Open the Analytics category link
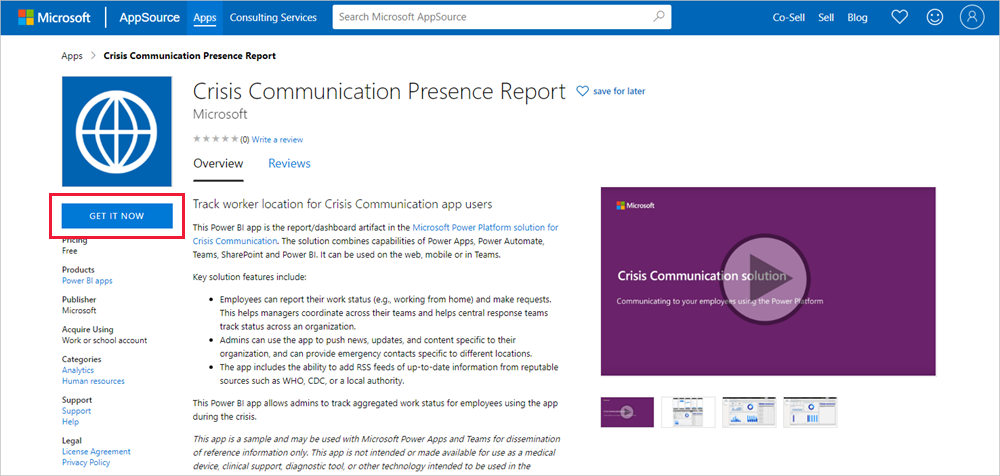Screen dimensions: 1000x476 click(x=78, y=370)
